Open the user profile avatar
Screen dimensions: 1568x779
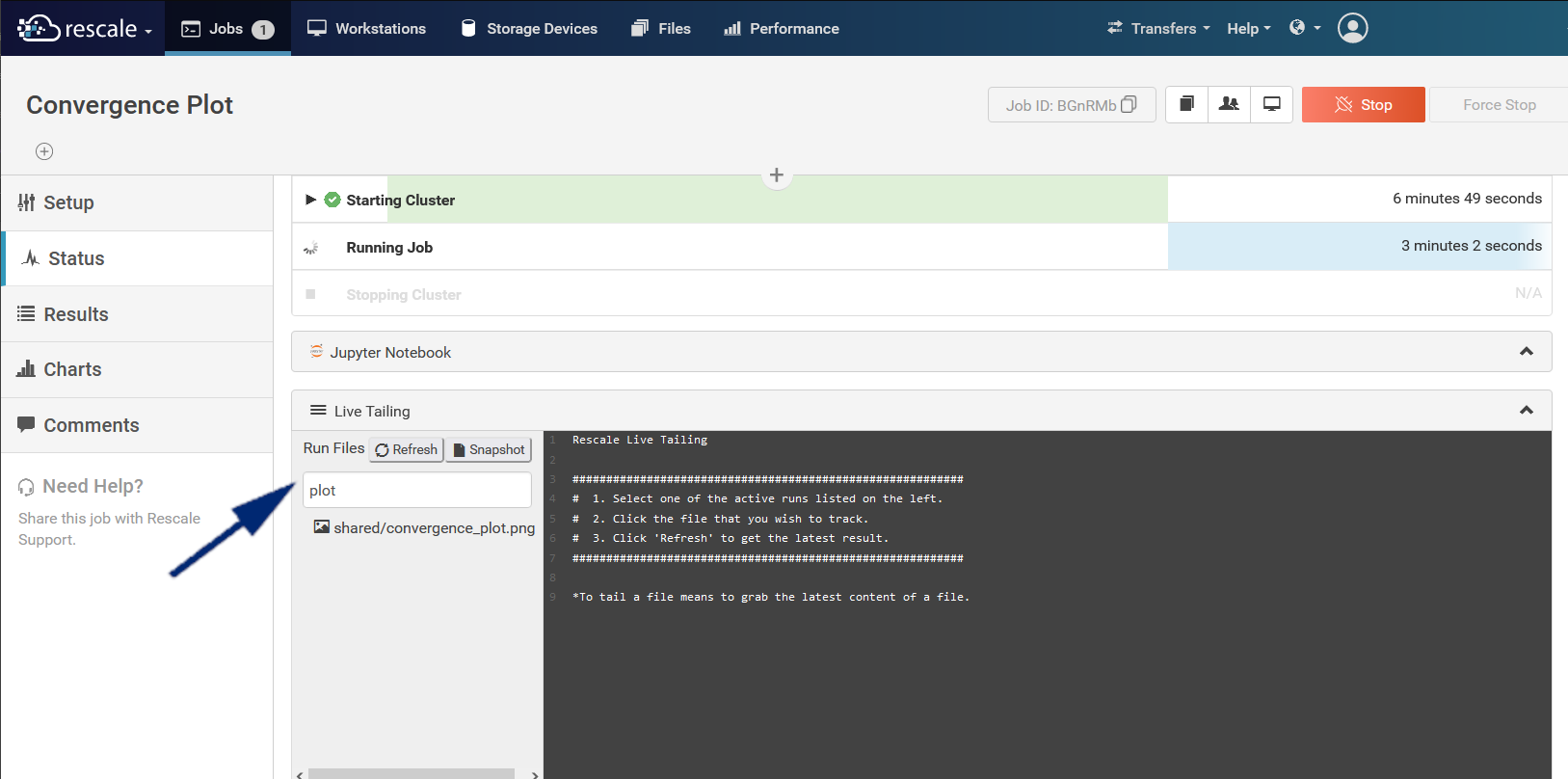(x=1353, y=28)
